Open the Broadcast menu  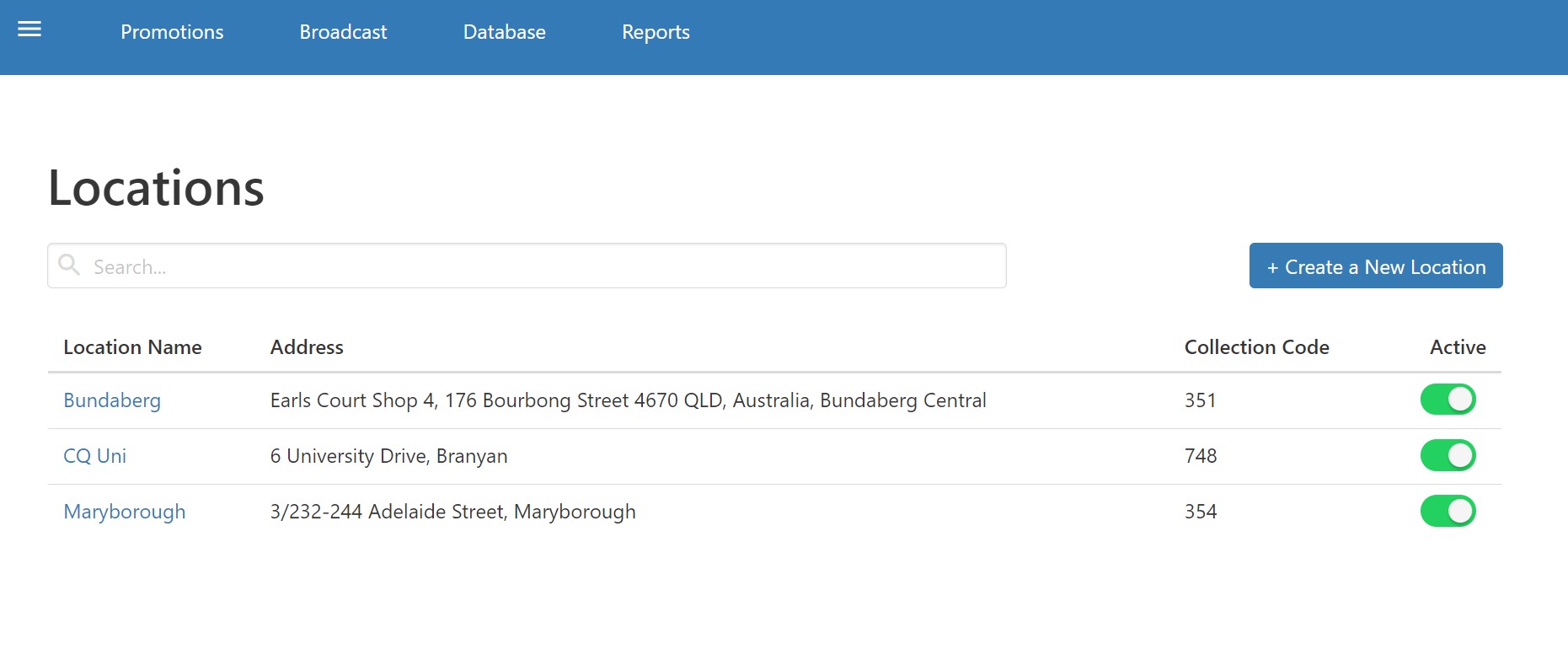pyautogui.click(x=343, y=32)
